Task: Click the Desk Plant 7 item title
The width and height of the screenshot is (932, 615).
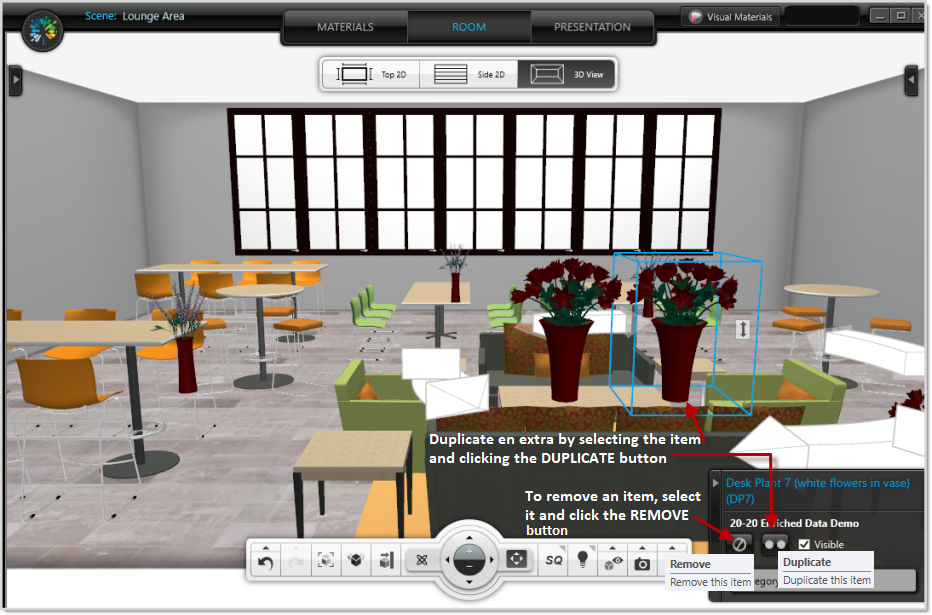Action: [818, 491]
